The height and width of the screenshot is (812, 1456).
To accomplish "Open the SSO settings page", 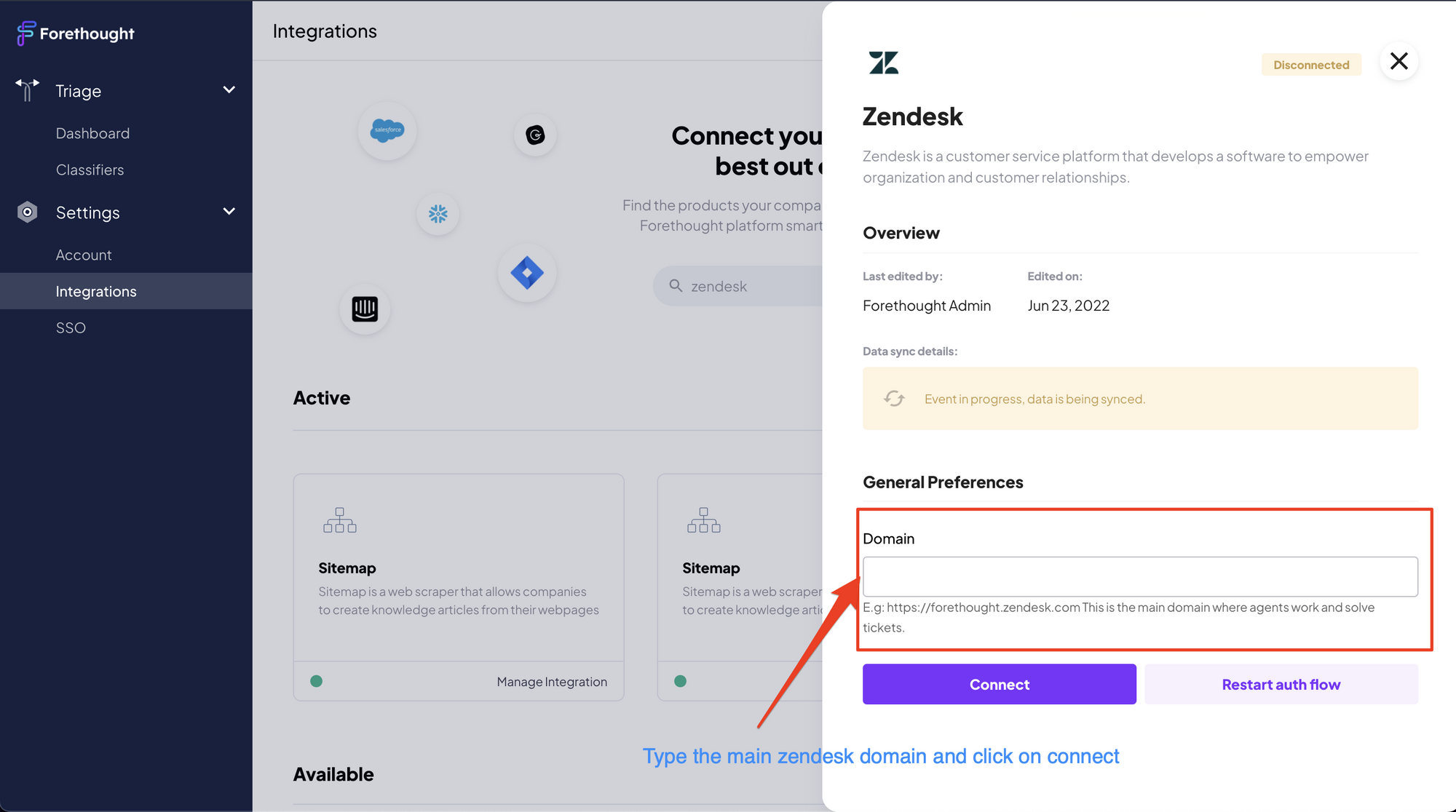I will point(71,327).
